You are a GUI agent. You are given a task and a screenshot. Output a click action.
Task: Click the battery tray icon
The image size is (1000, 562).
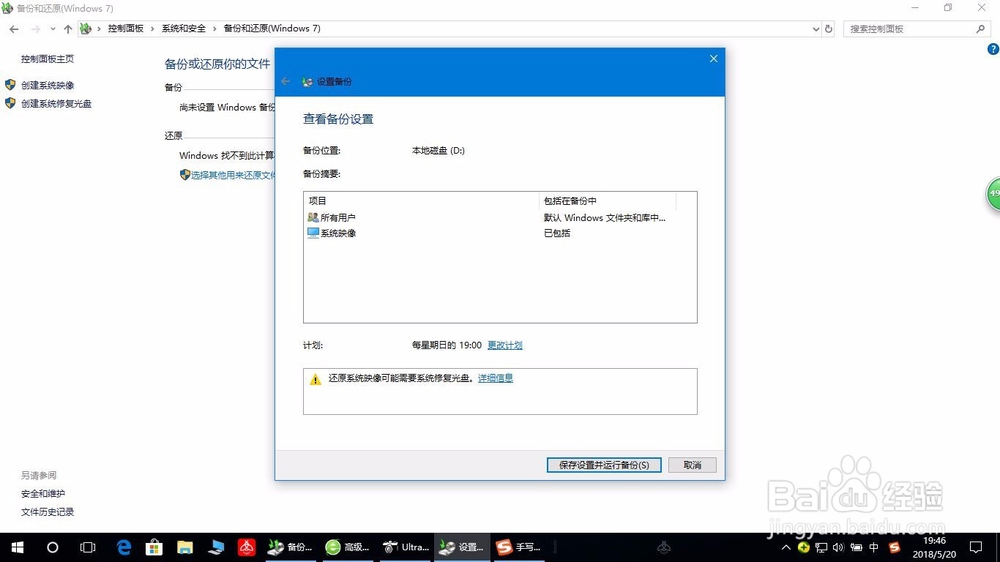856,547
